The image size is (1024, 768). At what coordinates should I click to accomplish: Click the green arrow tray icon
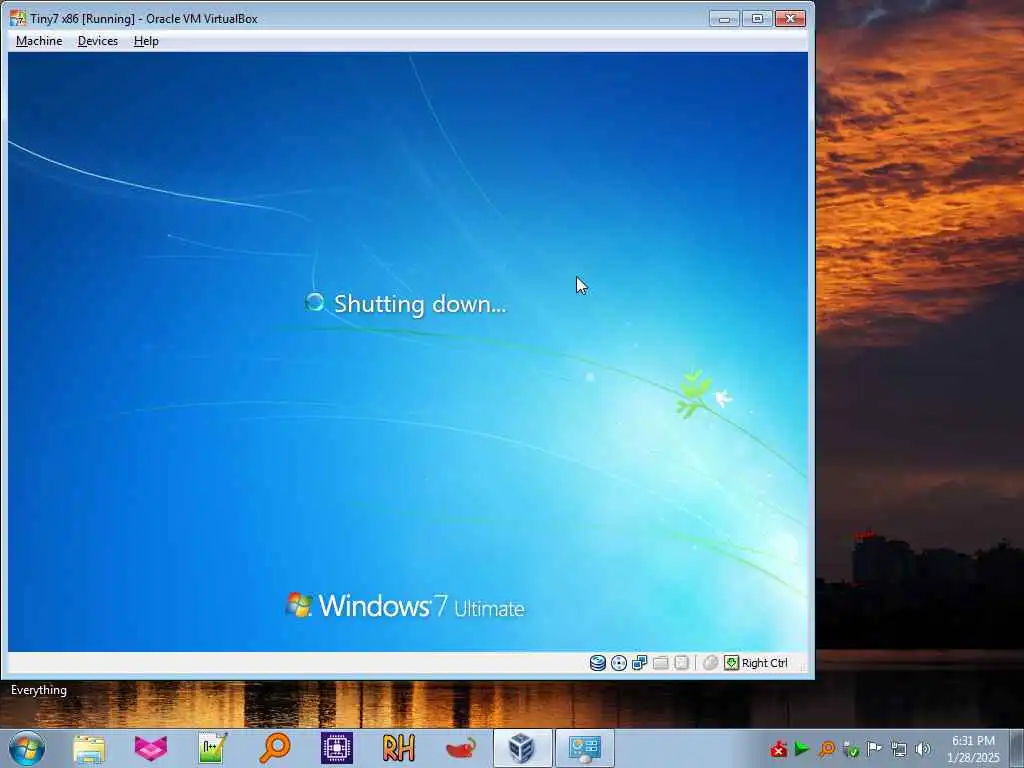pos(802,748)
